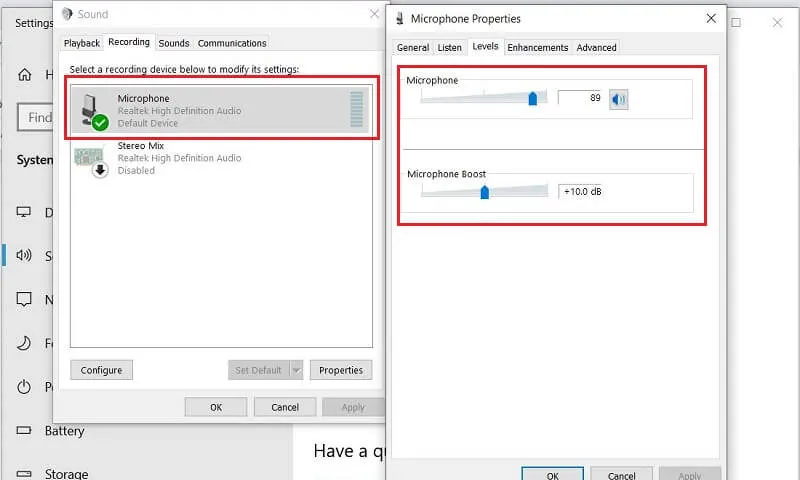The image size is (800, 480).
Task: Click the Sound speaker icon in sidebar
Action: [24, 256]
